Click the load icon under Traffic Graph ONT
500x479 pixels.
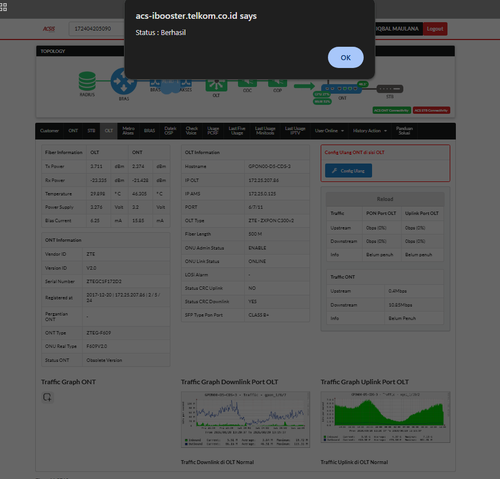point(47,397)
